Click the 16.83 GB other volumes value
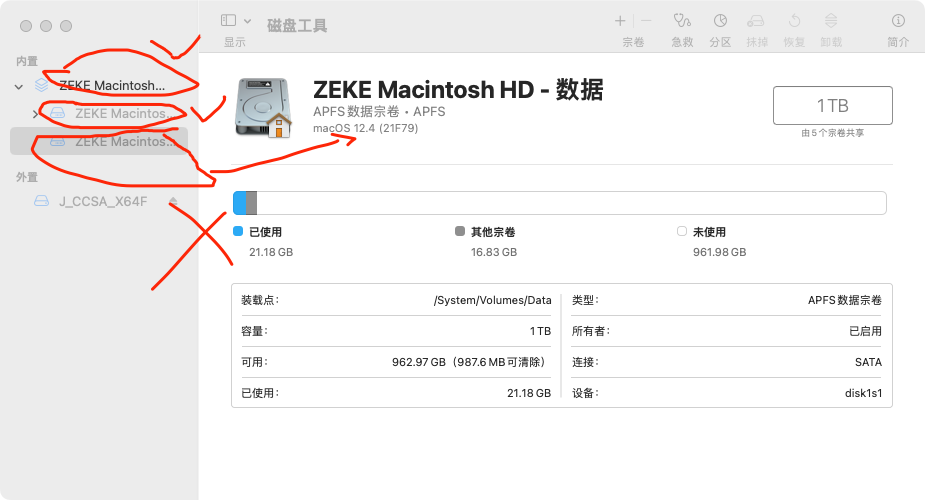Viewport: 925px width, 500px height. [494, 252]
